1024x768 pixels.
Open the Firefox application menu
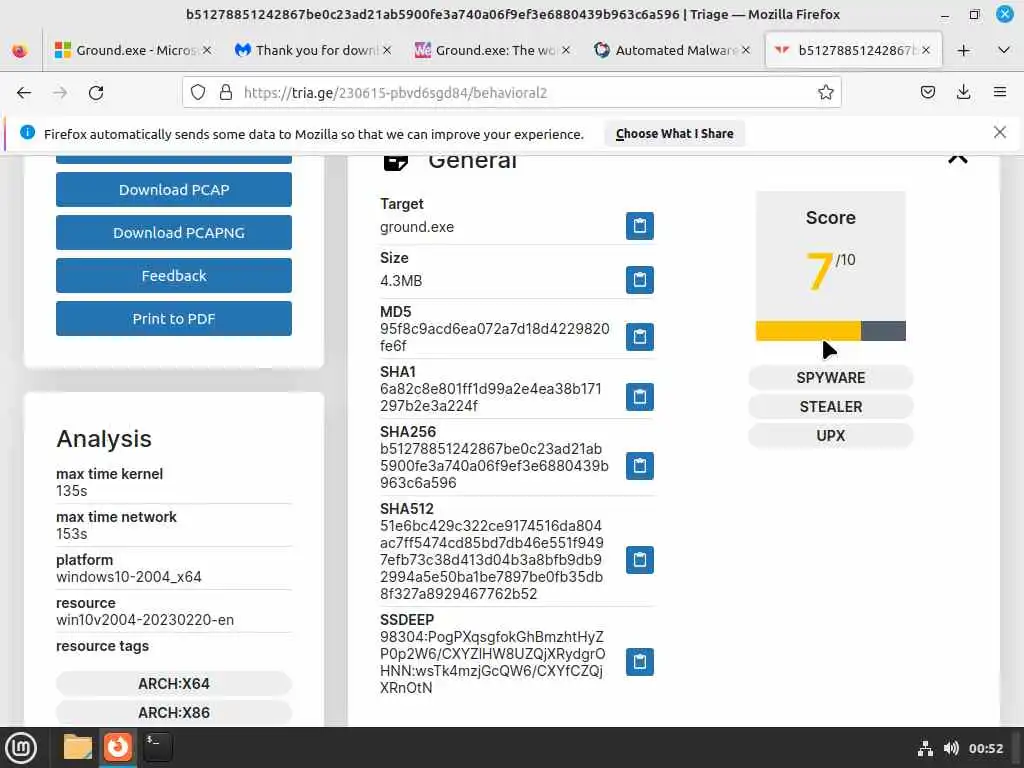[999, 93]
